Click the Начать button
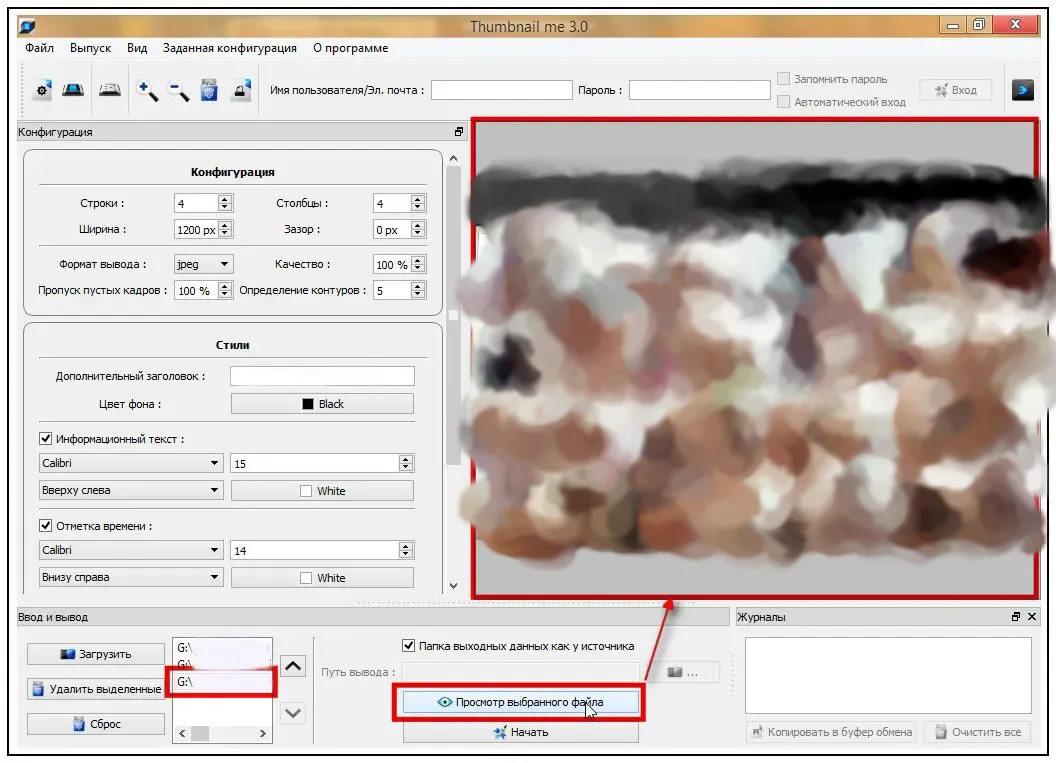This screenshot has height=763, width=1056. (x=521, y=732)
